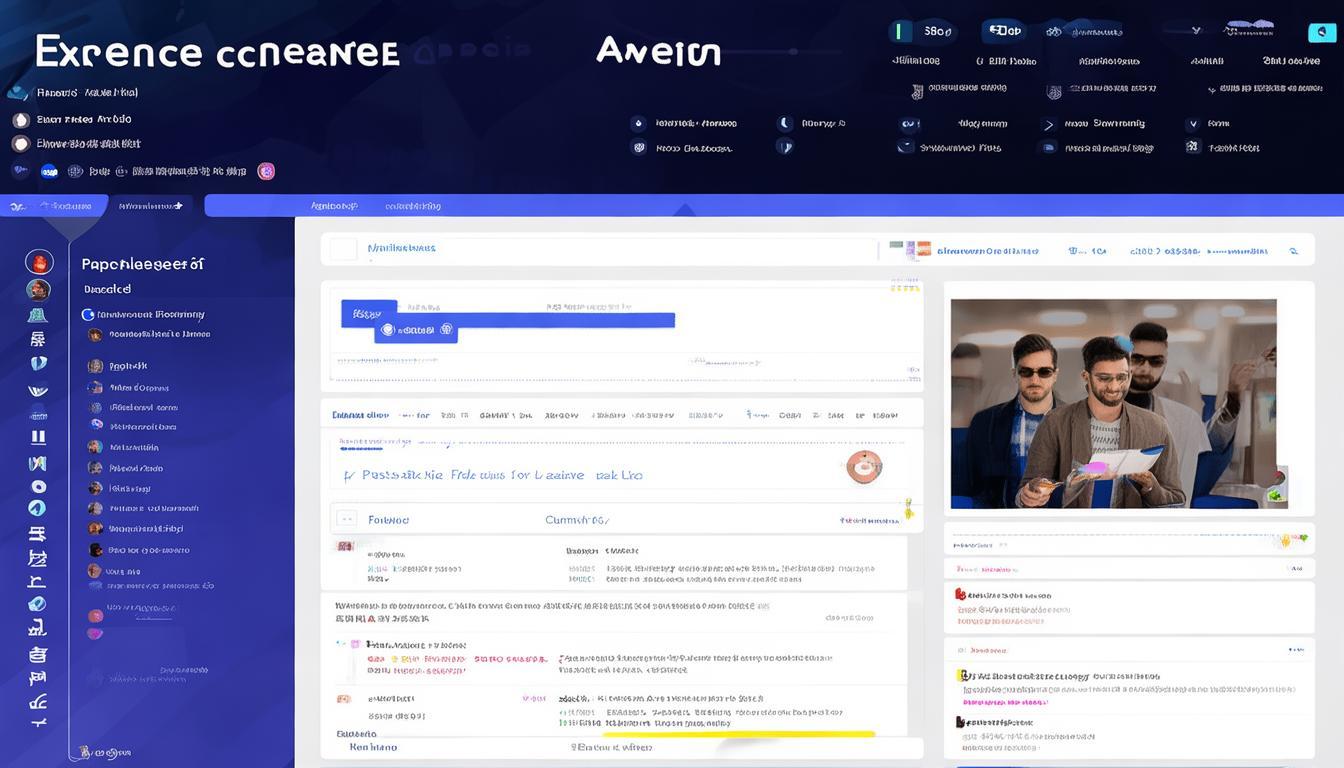Click the search icon right of top search bar
The image size is (1344, 768).
click(x=1294, y=251)
